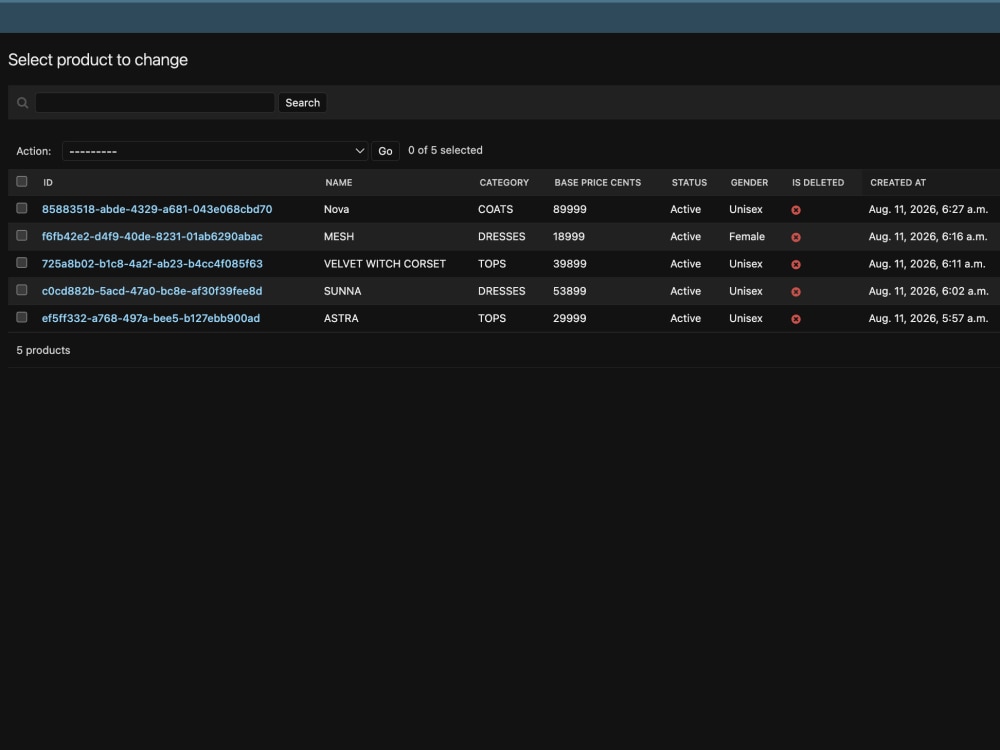1000x750 pixels.
Task: Open the Action dropdown menu
Action: click(215, 151)
